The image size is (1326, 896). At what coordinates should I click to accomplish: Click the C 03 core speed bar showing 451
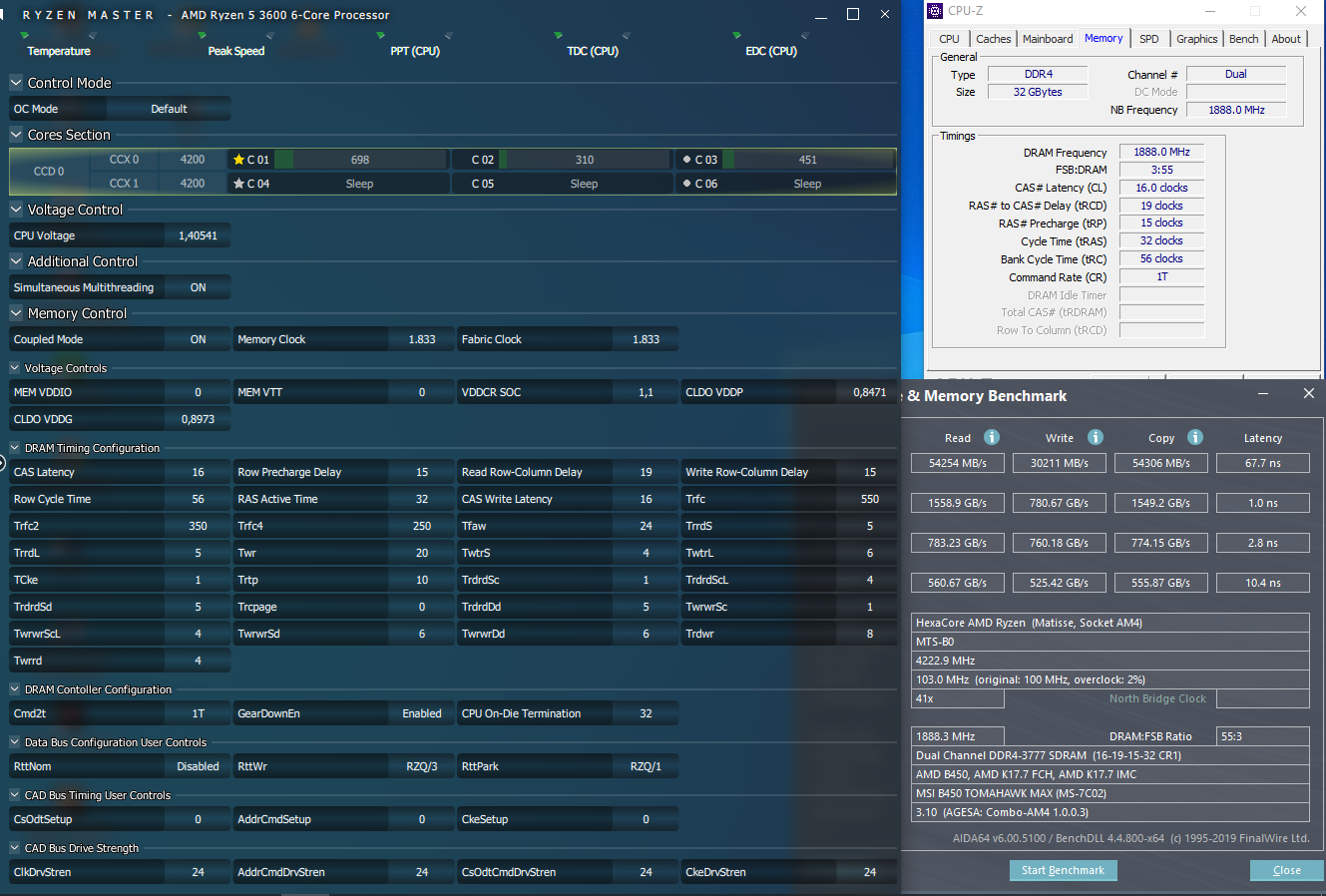[x=808, y=160]
